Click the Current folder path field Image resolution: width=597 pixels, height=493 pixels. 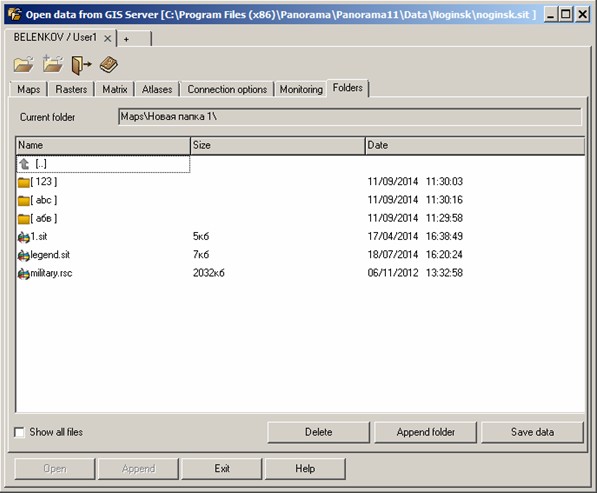[x=350, y=117]
